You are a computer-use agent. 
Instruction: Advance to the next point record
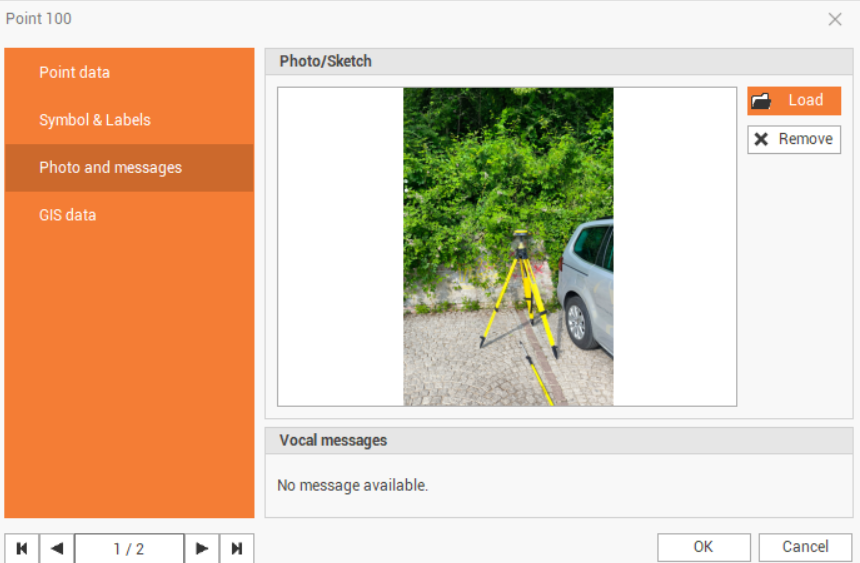[201, 548]
